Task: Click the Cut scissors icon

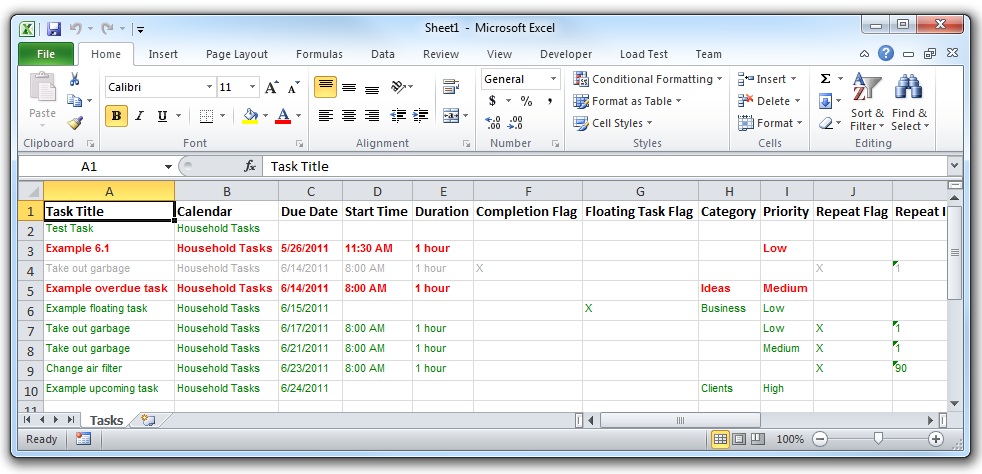Action: pos(75,79)
